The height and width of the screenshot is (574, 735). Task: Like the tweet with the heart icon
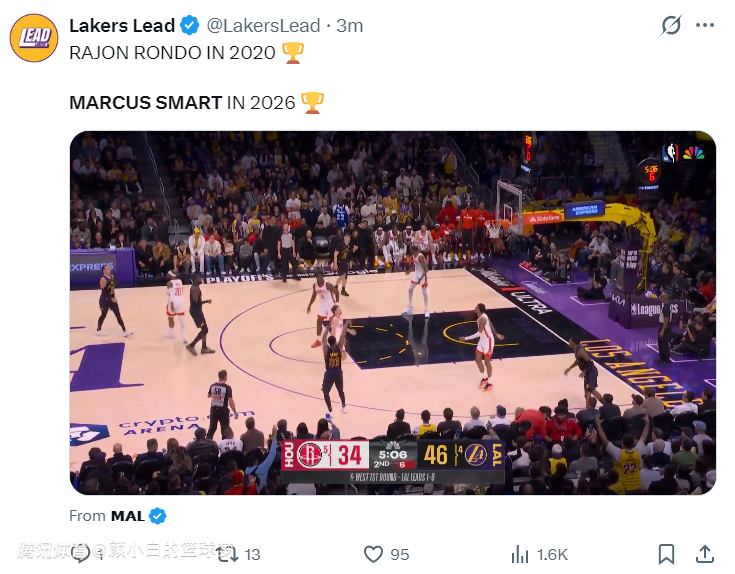(373, 554)
